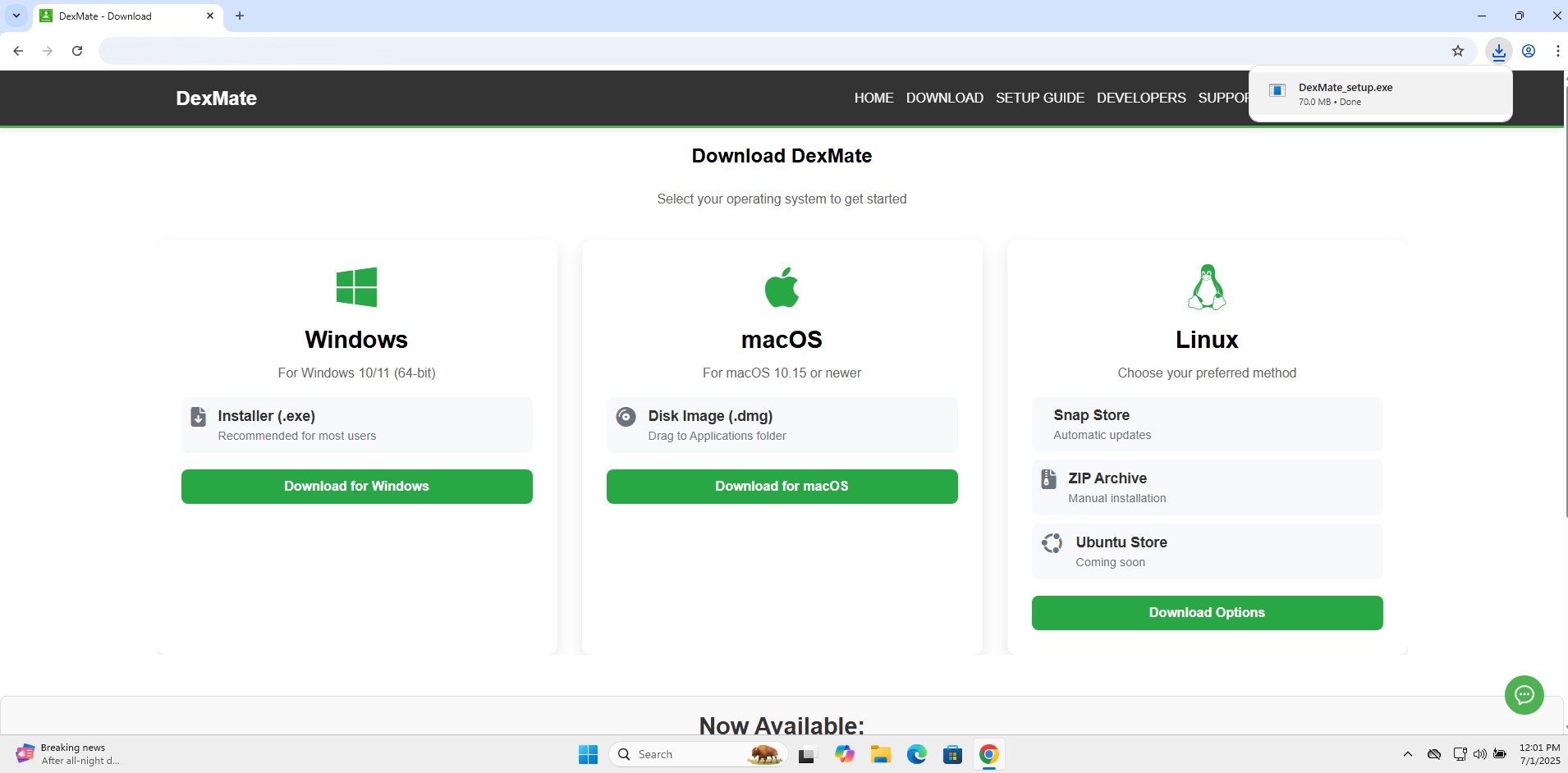The width and height of the screenshot is (1568, 773).
Task: Click the network icon in system tray
Action: pyautogui.click(x=1460, y=754)
